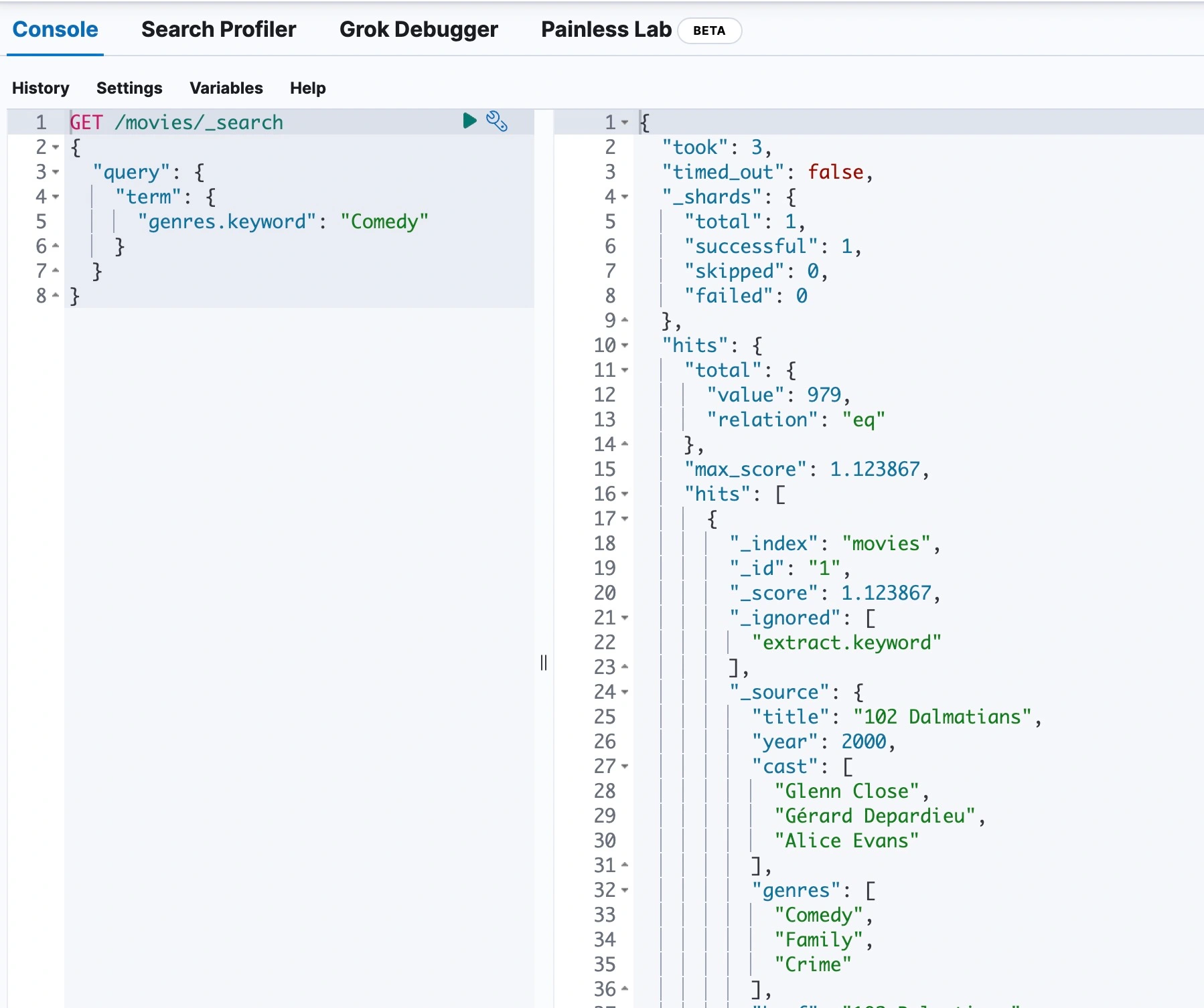The width and height of the screenshot is (1204, 1008).
Task: Open console Settings
Action: (x=129, y=88)
